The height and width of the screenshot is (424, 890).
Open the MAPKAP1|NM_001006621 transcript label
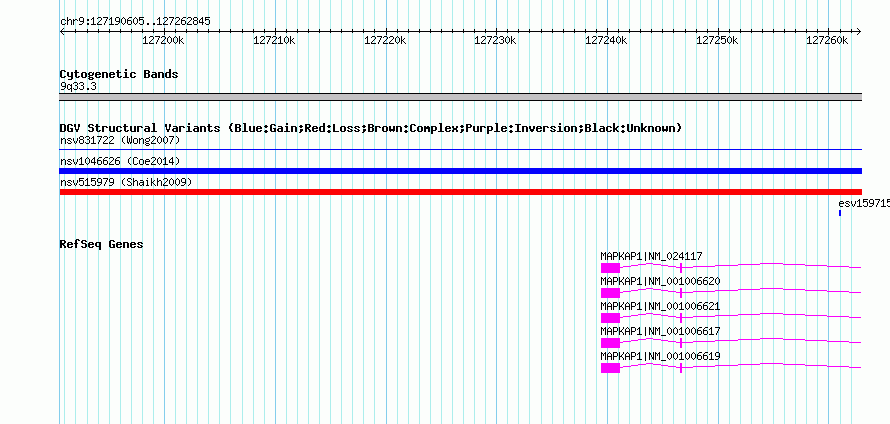point(660,307)
